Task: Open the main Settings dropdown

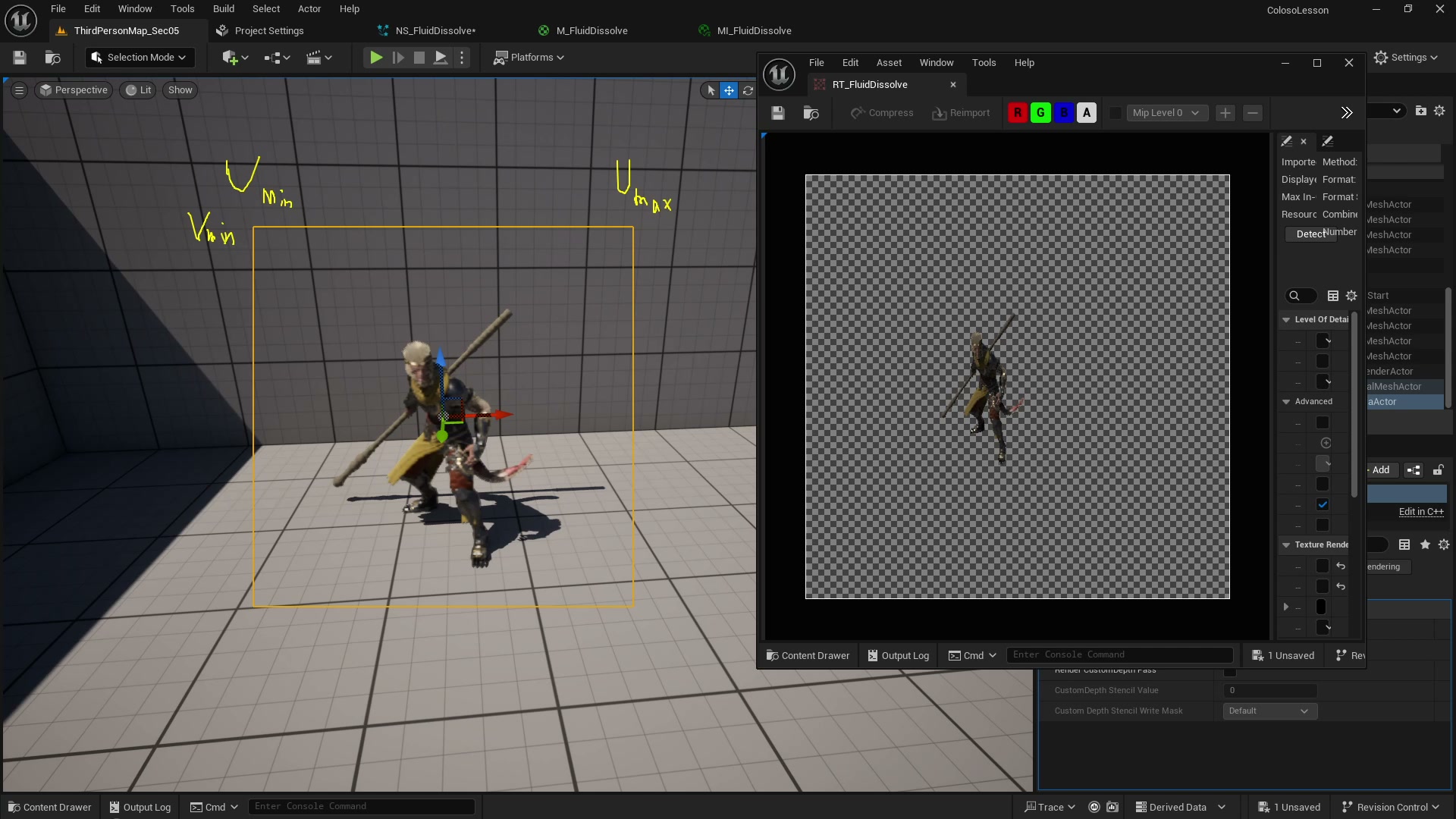Action: coord(1406,58)
